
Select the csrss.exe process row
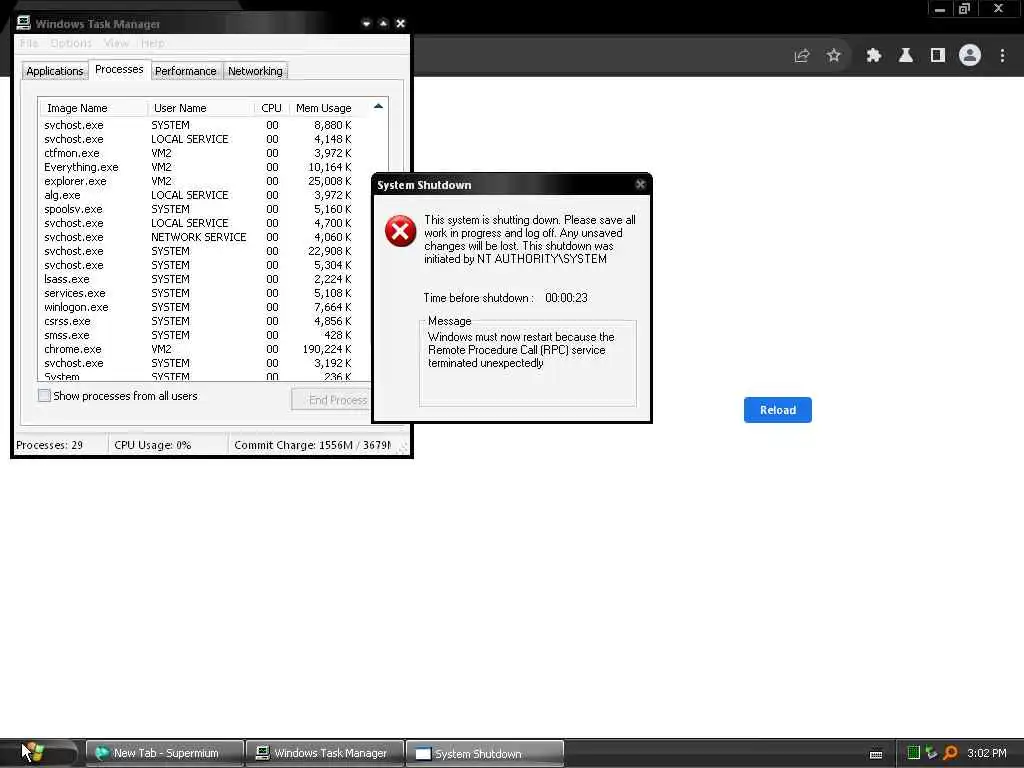pos(197,321)
